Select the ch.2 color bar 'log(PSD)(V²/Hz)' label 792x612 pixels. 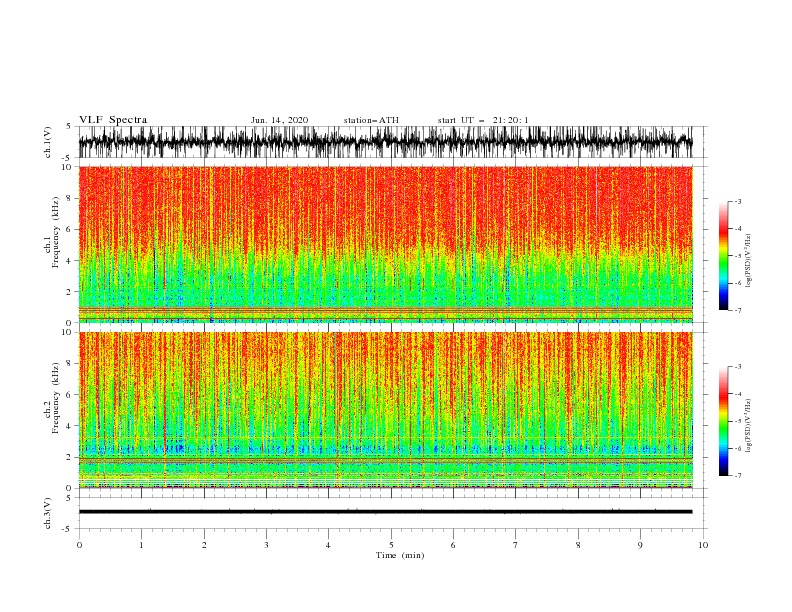click(x=749, y=425)
